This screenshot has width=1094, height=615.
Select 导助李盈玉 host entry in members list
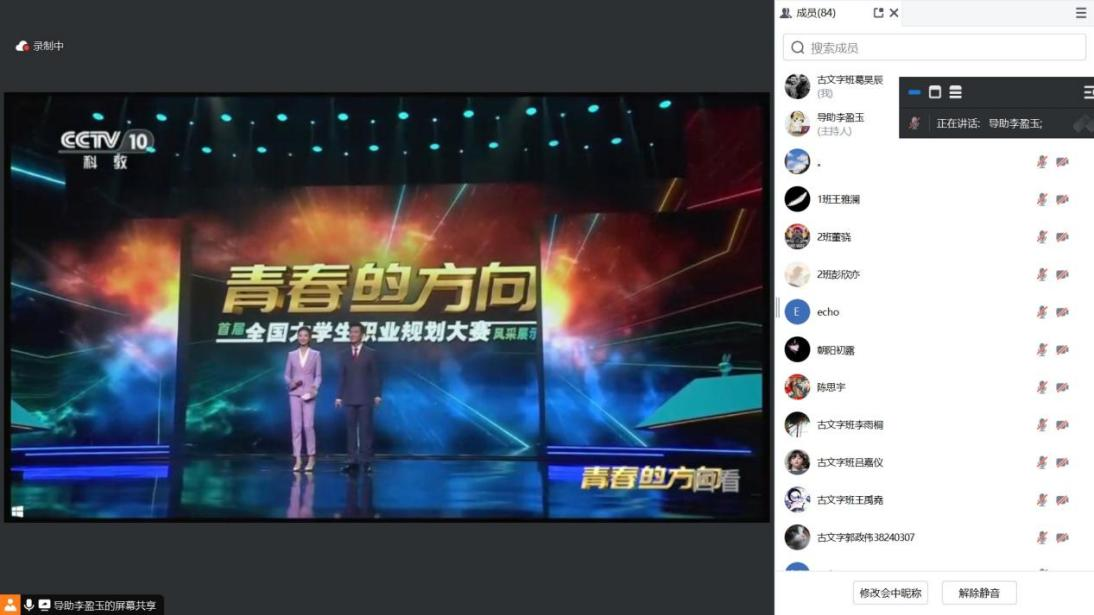click(x=837, y=124)
